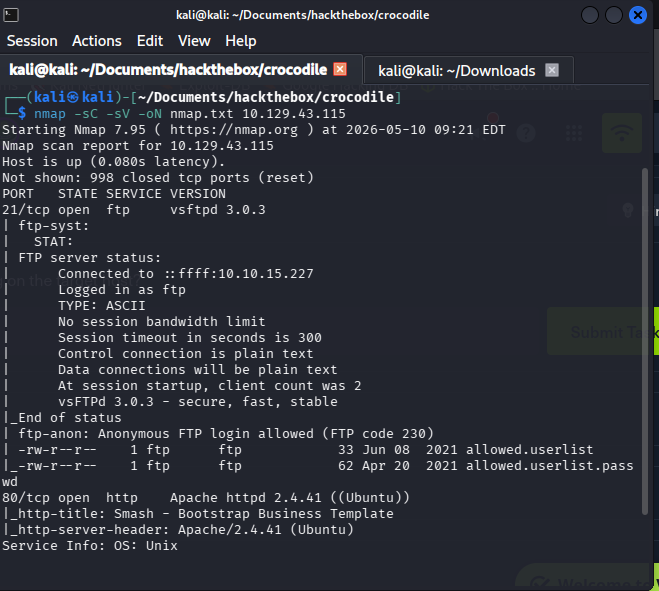Click the 'vsFTPd 3.0.3 - secure, fast, stable' line
This screenshot has height=591, width=659.
click(x=198, y=402)
